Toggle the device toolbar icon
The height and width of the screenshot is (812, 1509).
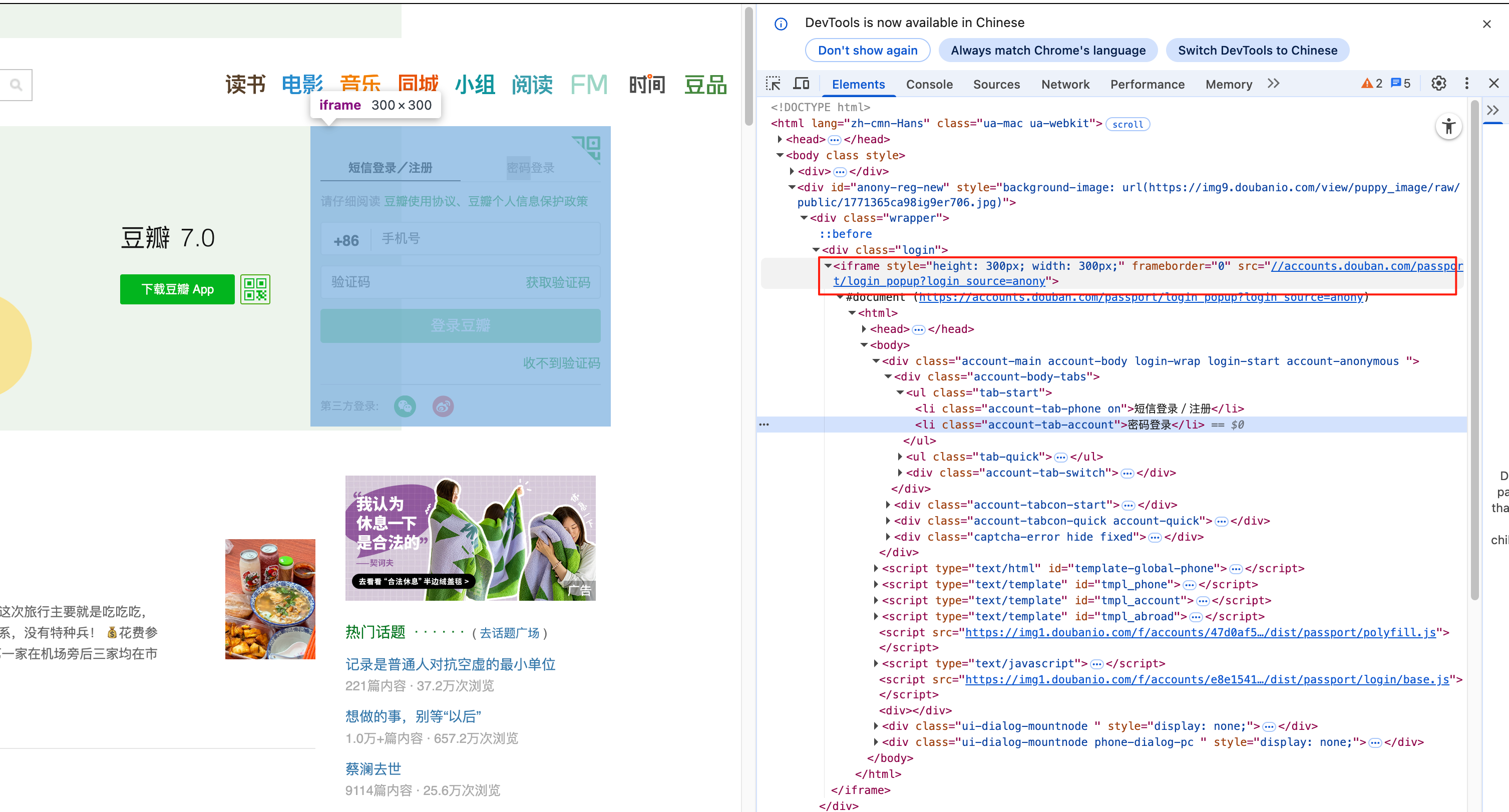click(x=801, y=84)
